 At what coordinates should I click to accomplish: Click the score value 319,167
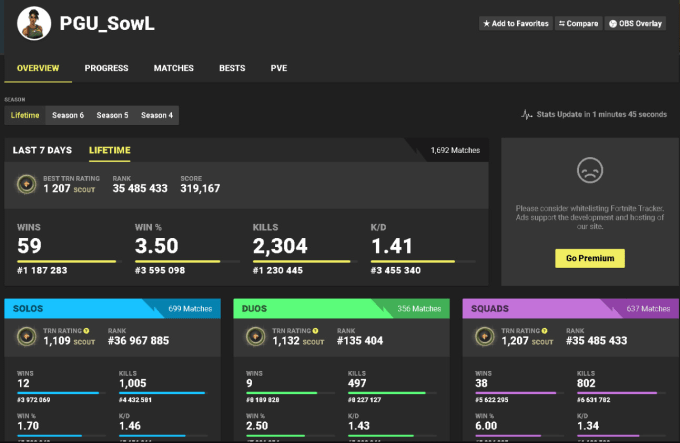point(200,189)
